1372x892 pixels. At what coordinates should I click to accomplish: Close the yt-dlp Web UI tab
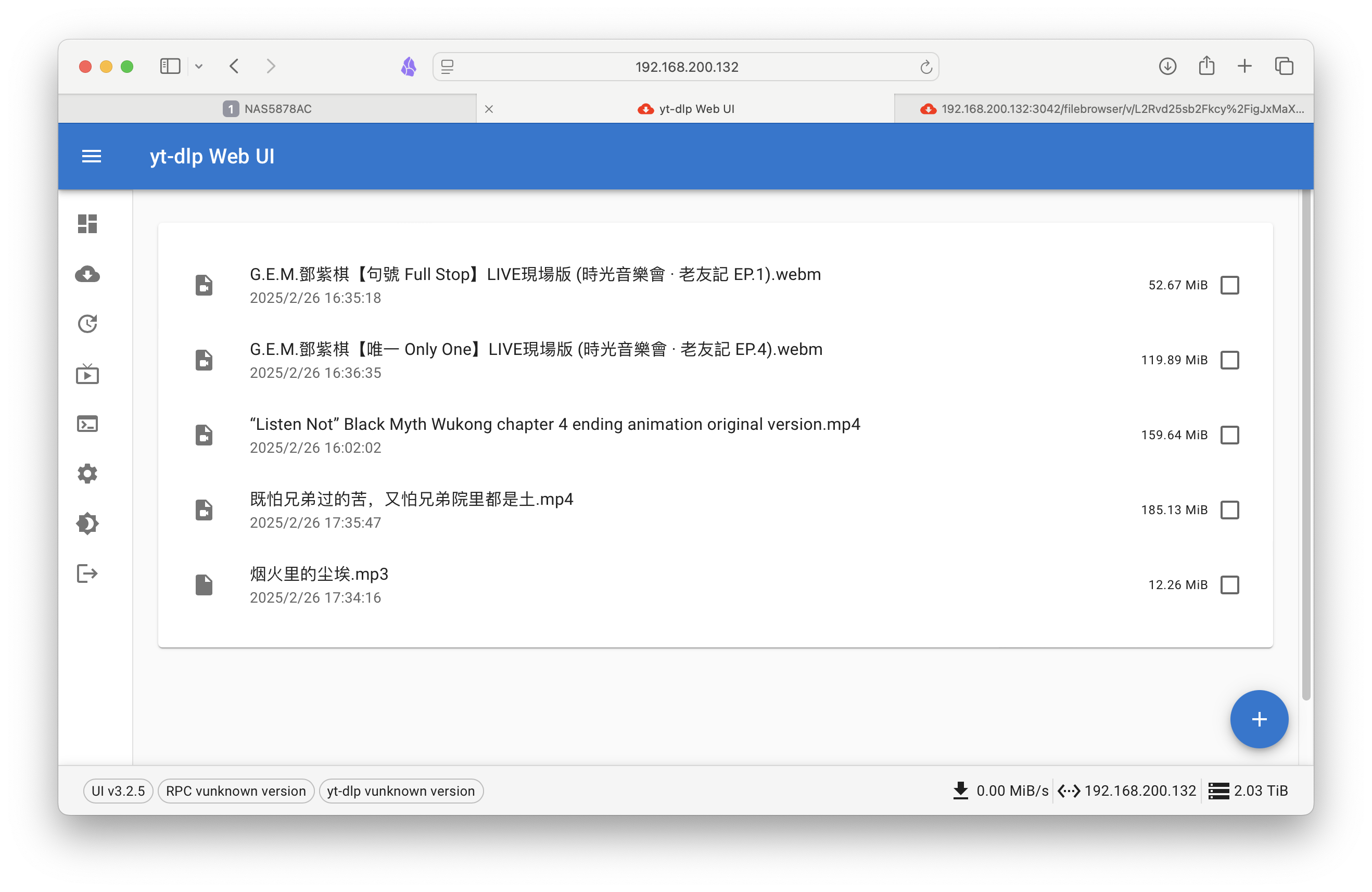[489, 109]
